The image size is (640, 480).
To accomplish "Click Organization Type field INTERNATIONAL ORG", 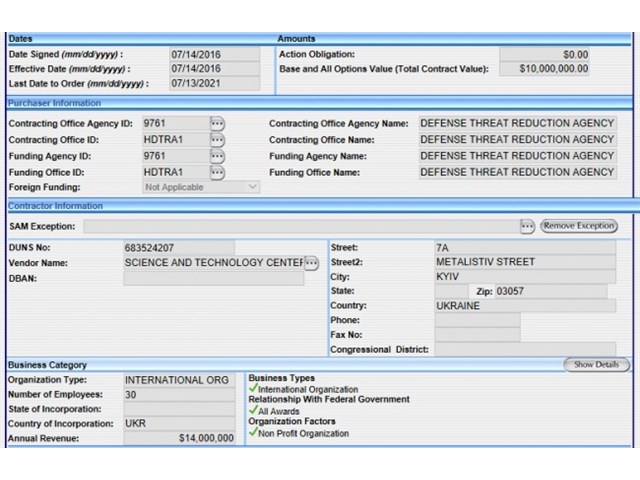I will tap(179, 380).
